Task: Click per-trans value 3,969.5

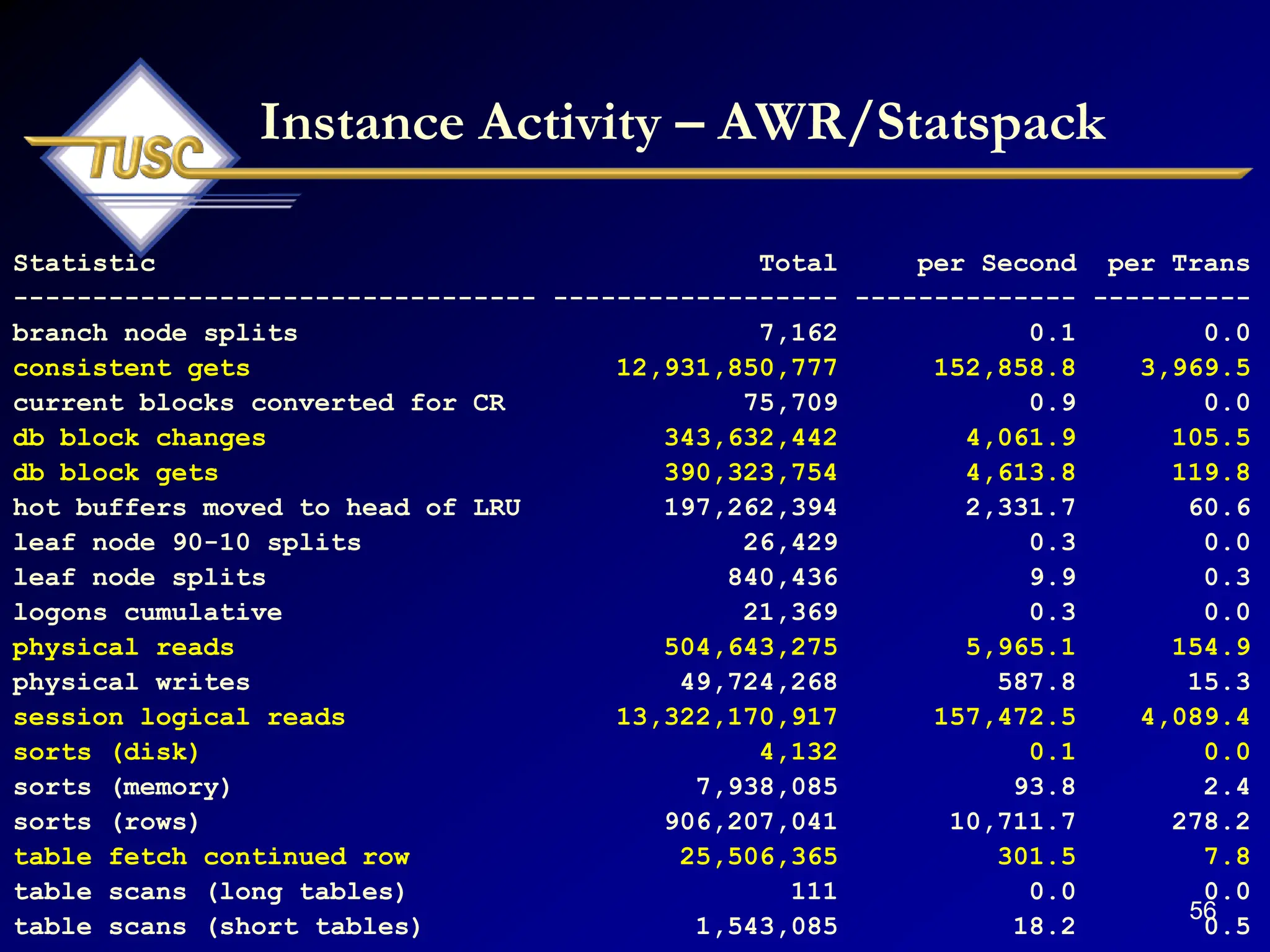Action: coord(1195,368)
